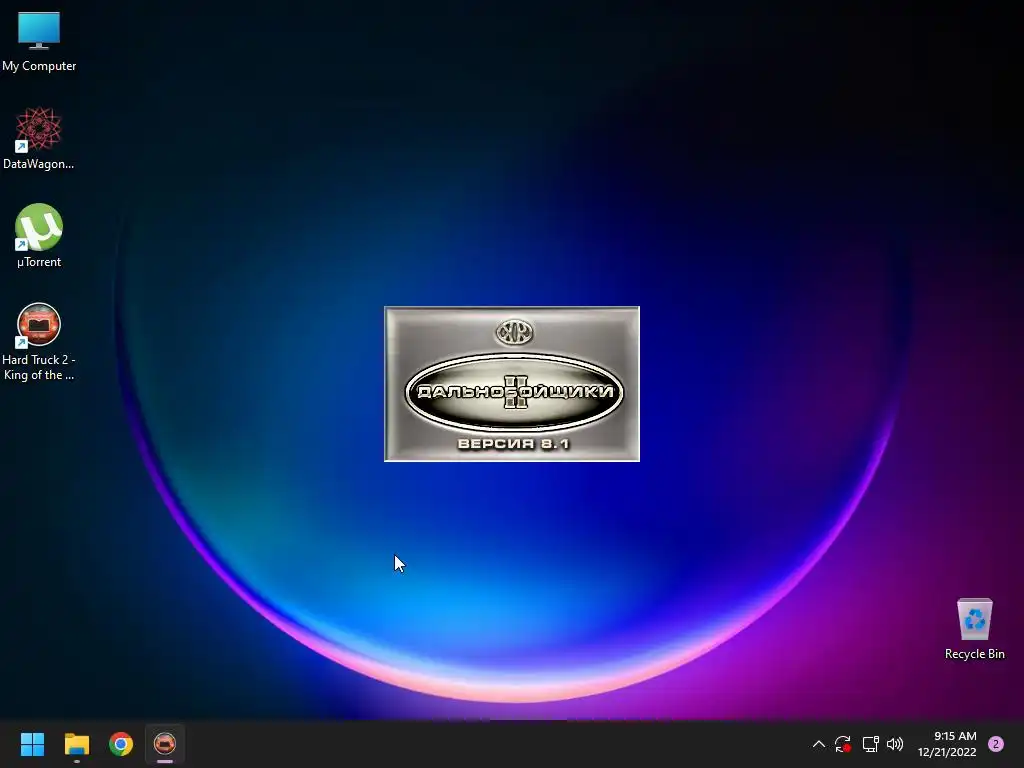Select the My Computer desktop icon
Image resolution: width=1024 pixels, height=768 pixels.
[39, 40]
